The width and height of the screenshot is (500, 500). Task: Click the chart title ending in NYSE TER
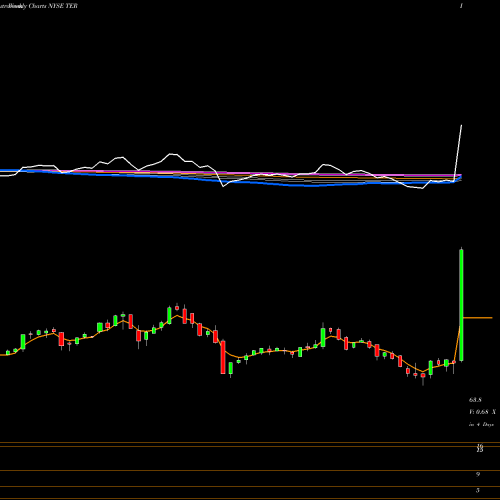[39, 6]
